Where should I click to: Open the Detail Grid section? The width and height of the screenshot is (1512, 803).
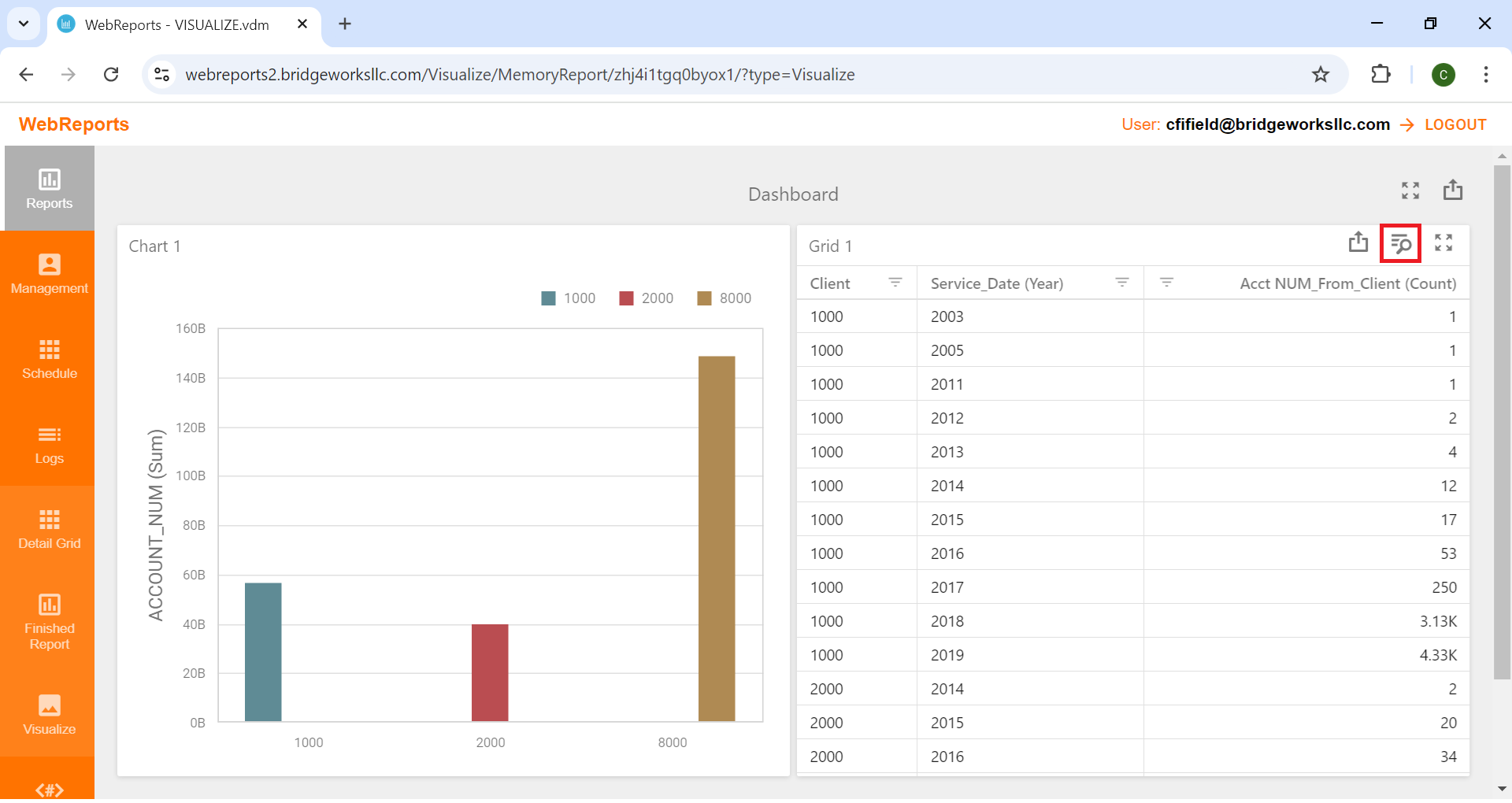click(49, 529)
